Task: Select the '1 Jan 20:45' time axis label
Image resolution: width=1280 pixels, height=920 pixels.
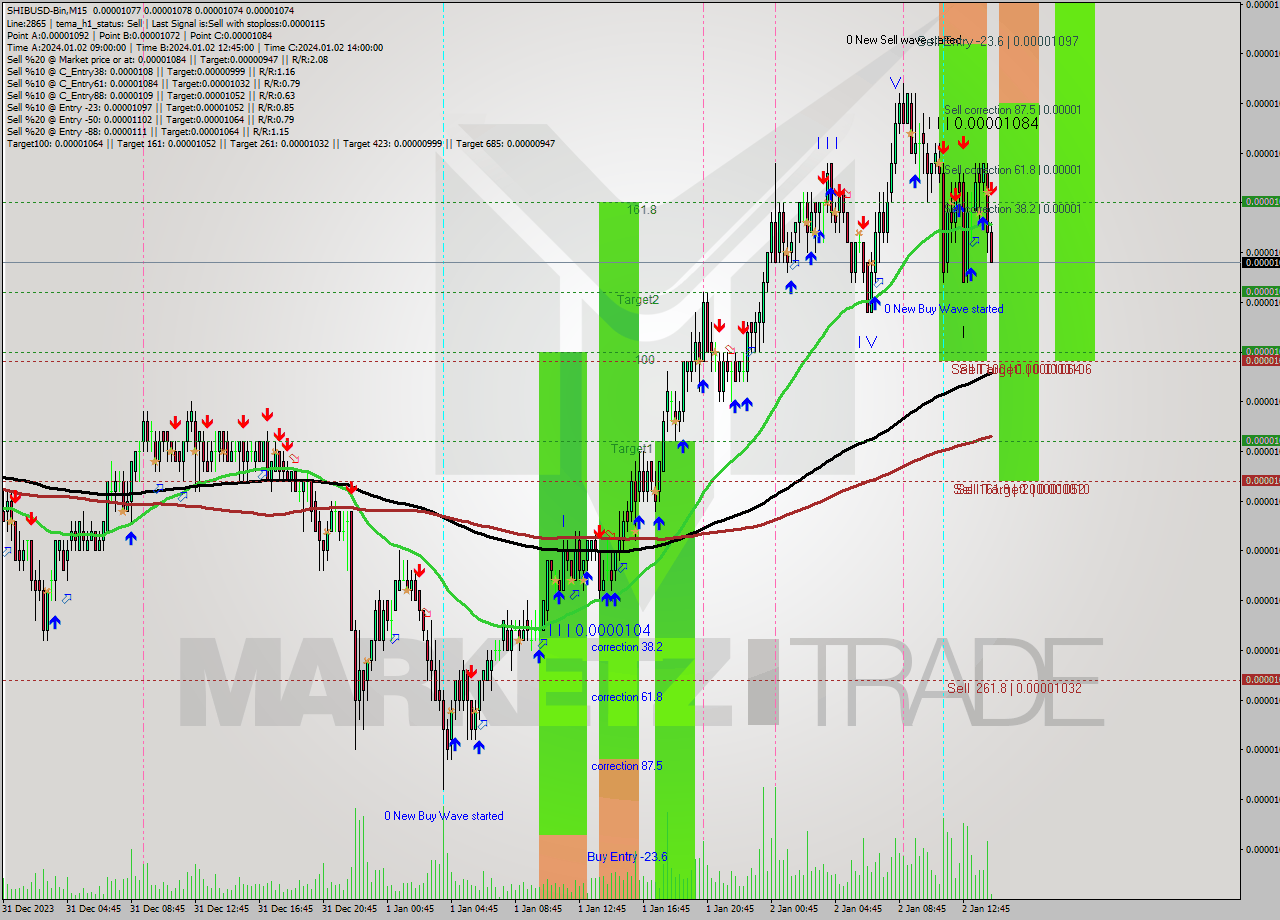Action: coord(730,909)
